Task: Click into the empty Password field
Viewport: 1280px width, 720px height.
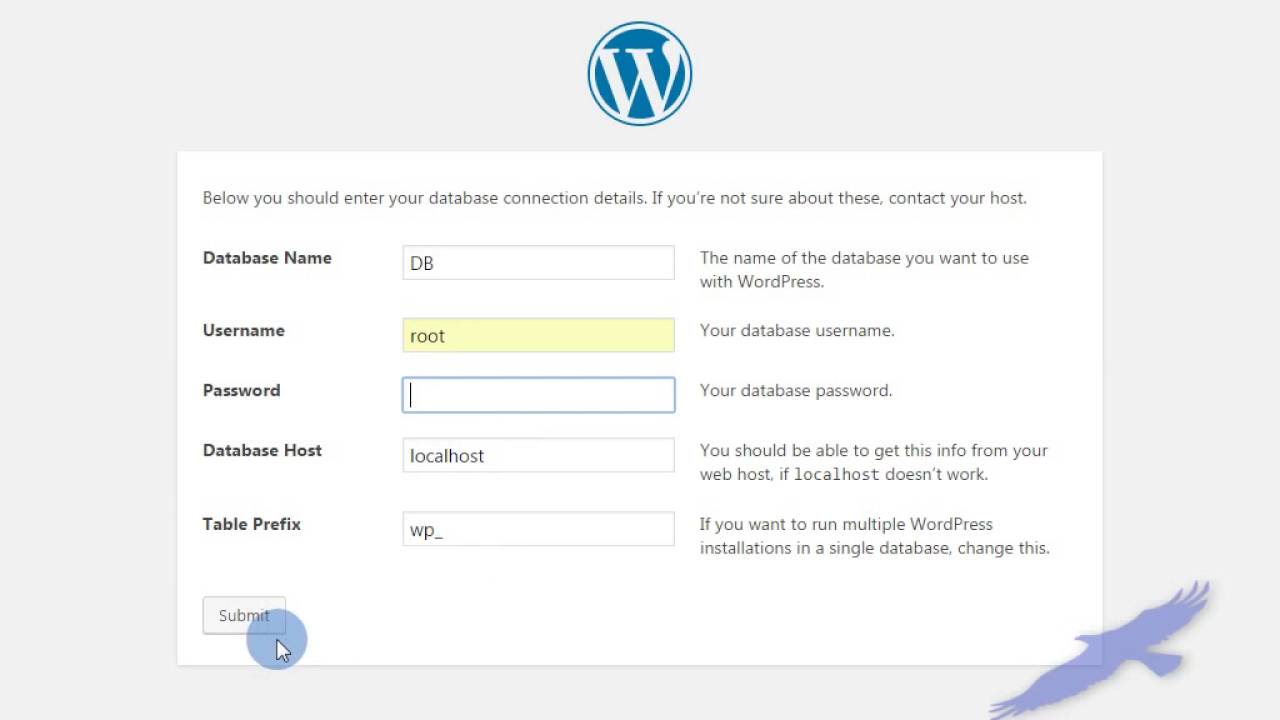Action: 538,395
